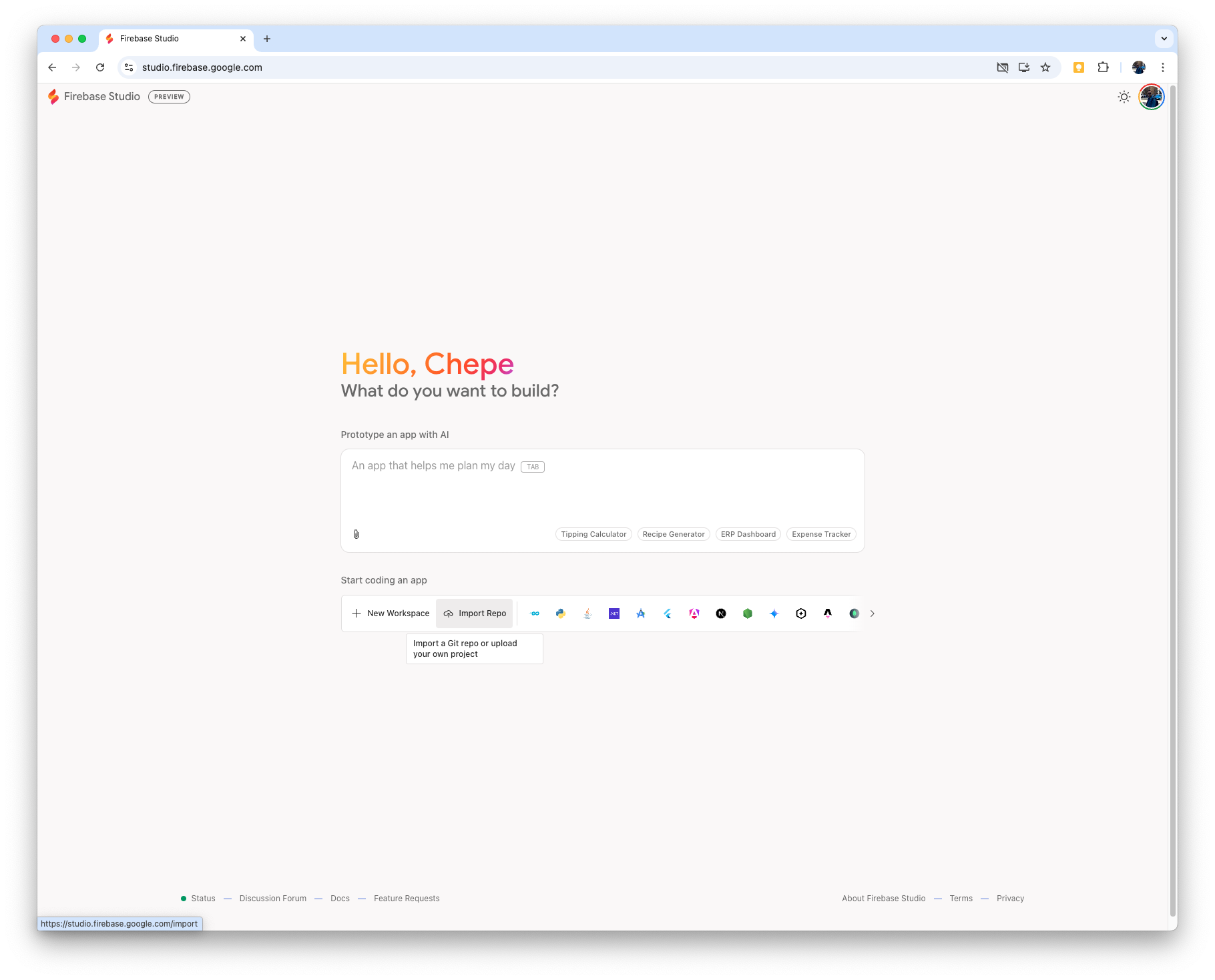The height and width of the screenshot is (980, 1215).
Task: Use the Recipe Generator suggestion chip
Action: [674, 534]
